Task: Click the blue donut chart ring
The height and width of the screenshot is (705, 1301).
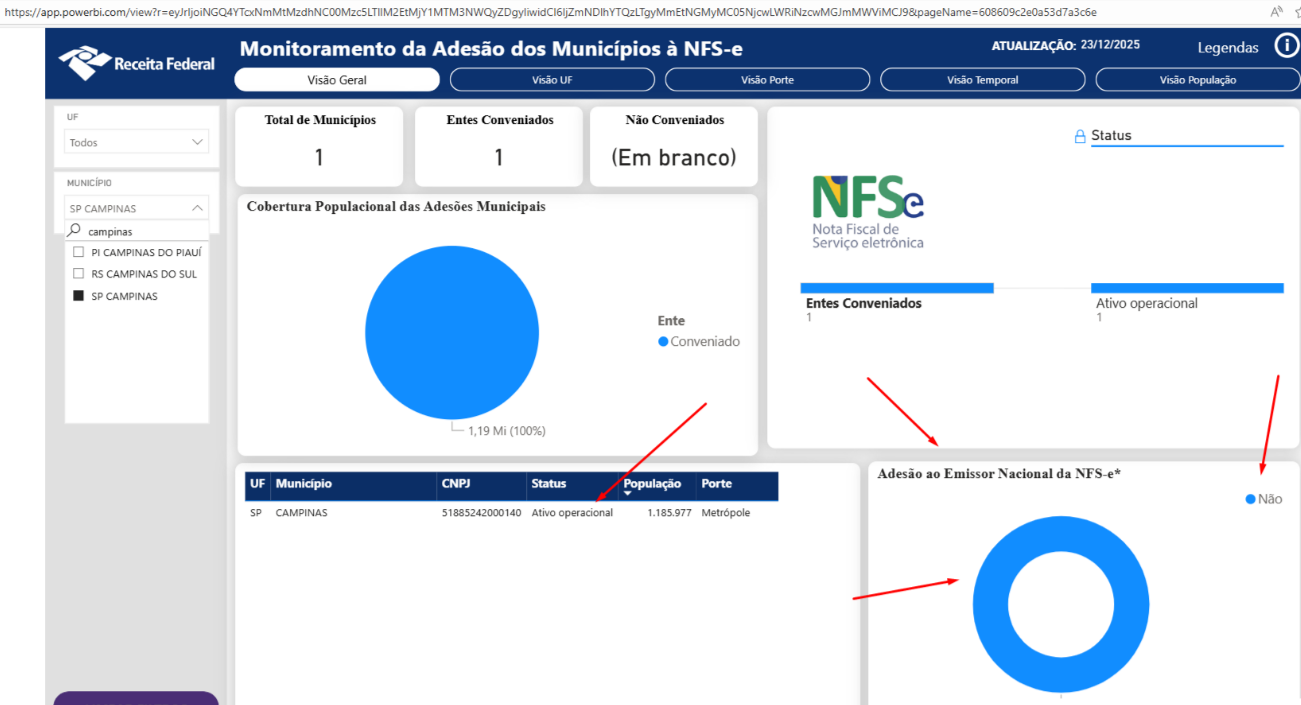Action: [990, 604]
